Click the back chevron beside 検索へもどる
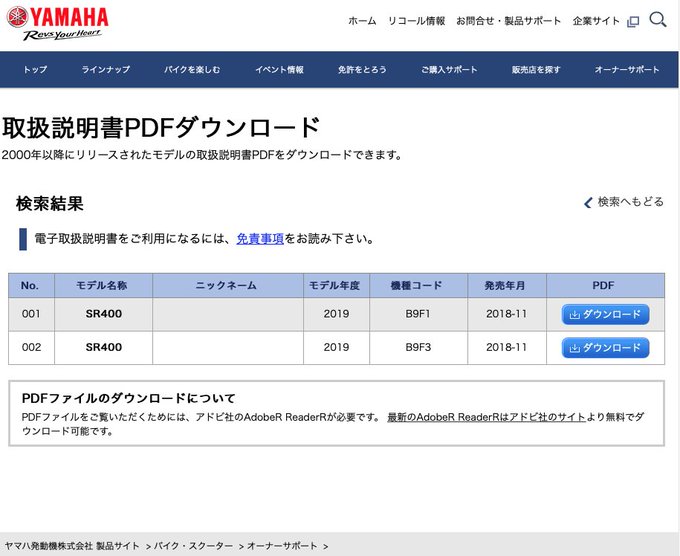Screen dimensions: 680x556 [588, 203]
